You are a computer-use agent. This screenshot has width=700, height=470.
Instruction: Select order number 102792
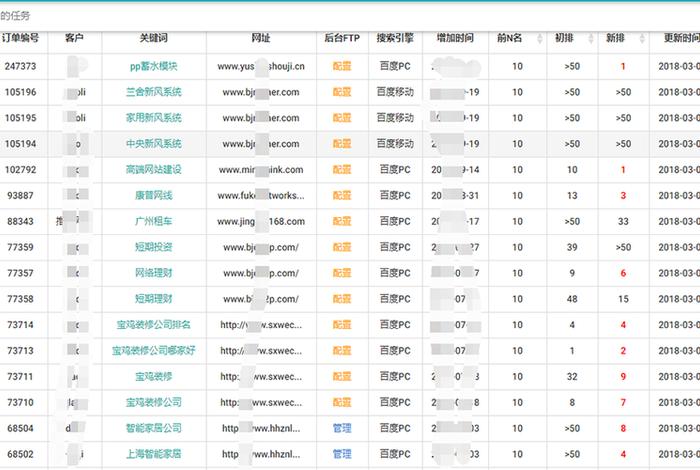tap(21, 170)
